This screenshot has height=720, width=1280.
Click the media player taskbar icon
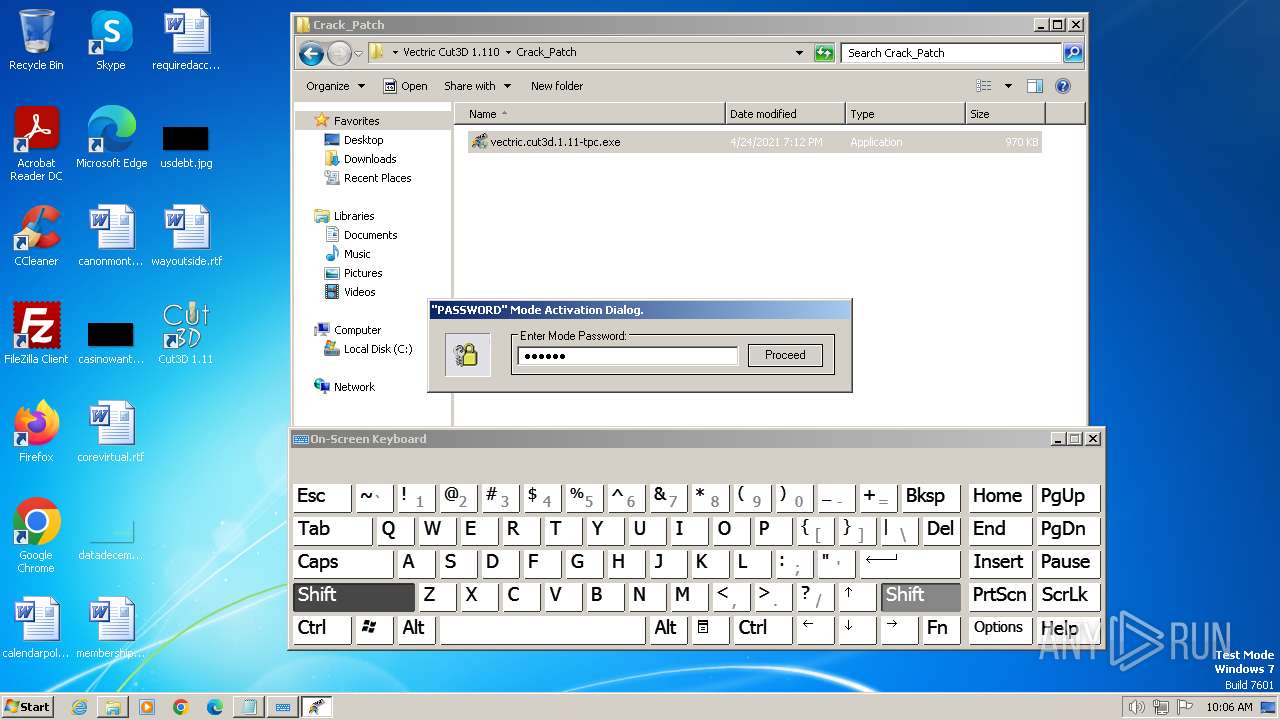147,707
